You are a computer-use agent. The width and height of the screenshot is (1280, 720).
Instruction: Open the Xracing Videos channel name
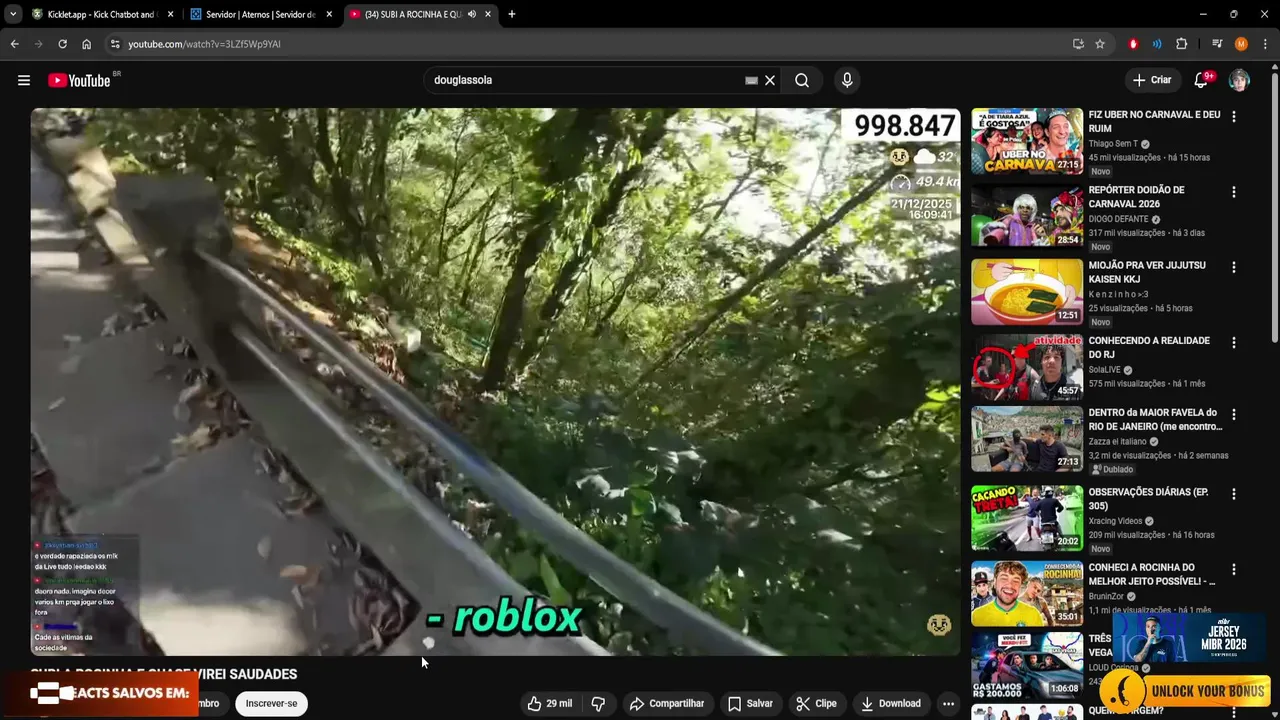click(x=1115, y=521)
